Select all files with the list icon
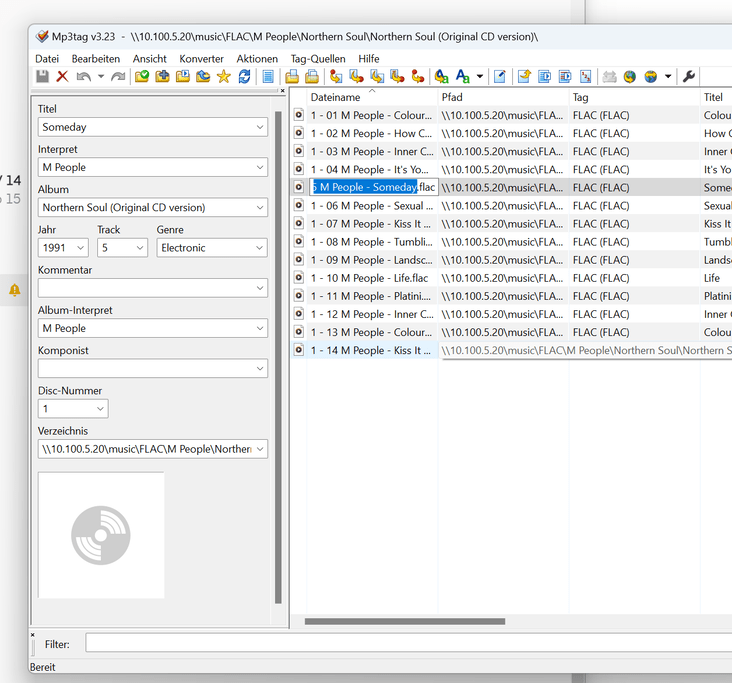Screen dimensions: 732x683 (268, 76)
